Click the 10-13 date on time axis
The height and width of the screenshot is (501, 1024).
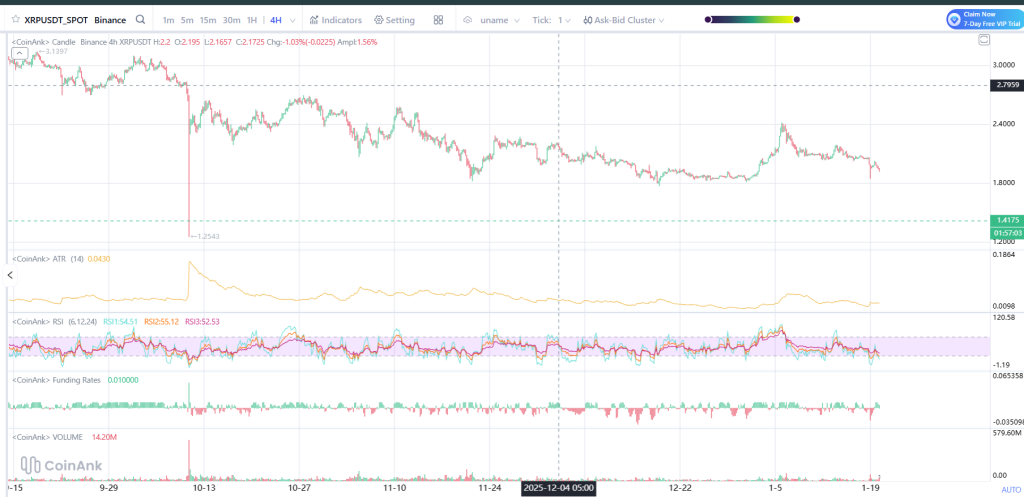204,488
